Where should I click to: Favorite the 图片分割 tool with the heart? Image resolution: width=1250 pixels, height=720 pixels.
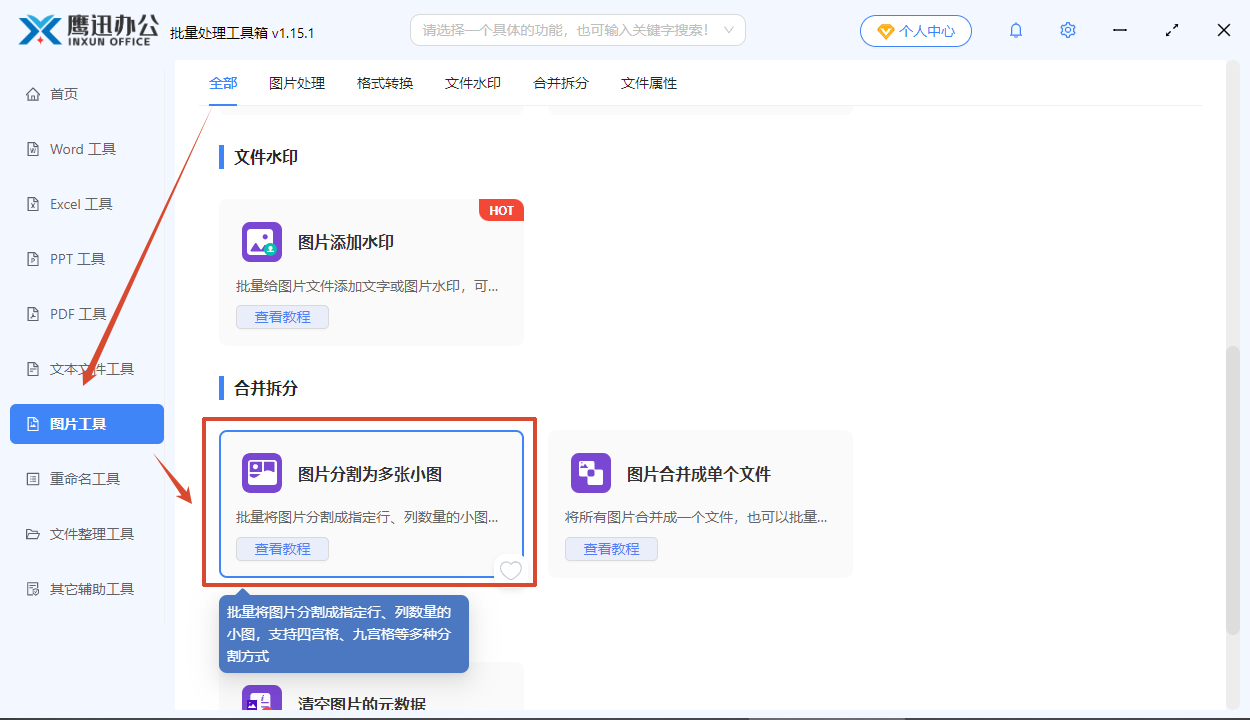510,570
